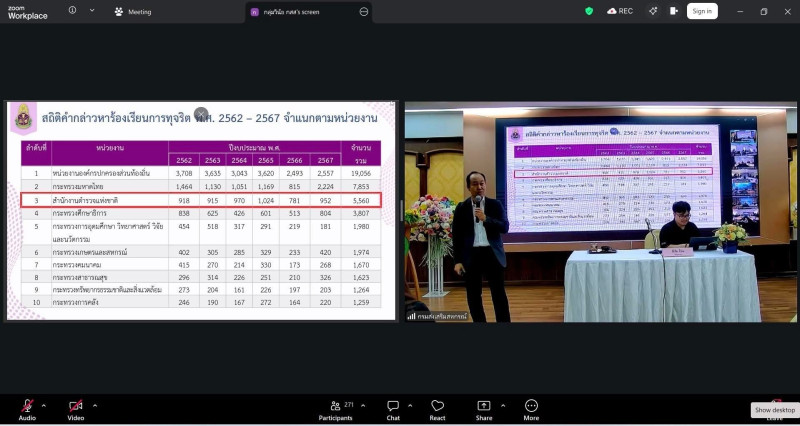Viewport: 800px width, 426px height.
Task: Open the More options menu
Action: click(x=531, y=407)
